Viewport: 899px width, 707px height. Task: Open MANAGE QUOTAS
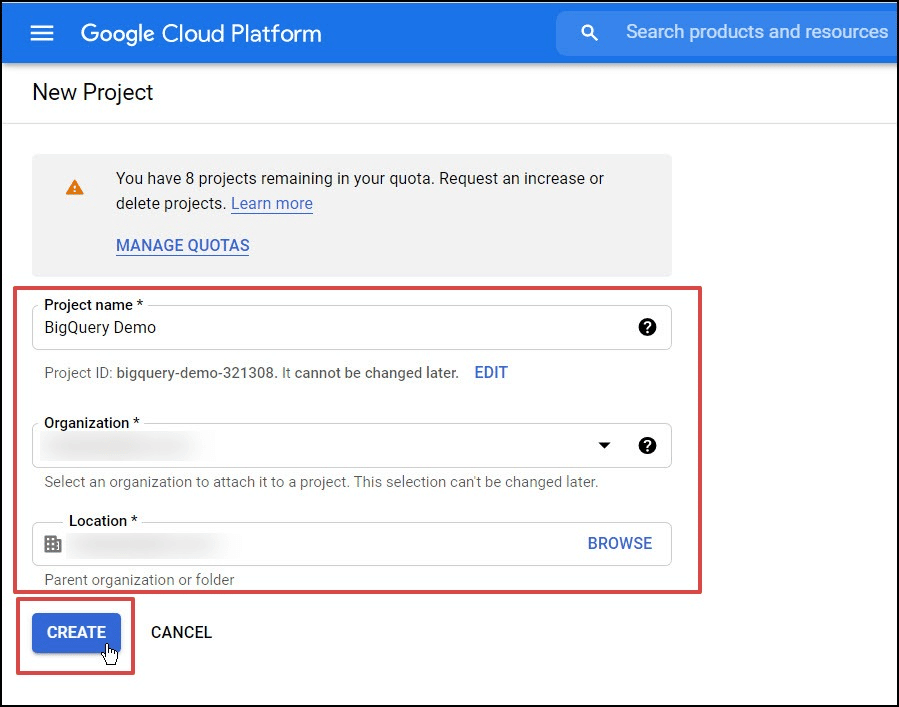[183, 246]
